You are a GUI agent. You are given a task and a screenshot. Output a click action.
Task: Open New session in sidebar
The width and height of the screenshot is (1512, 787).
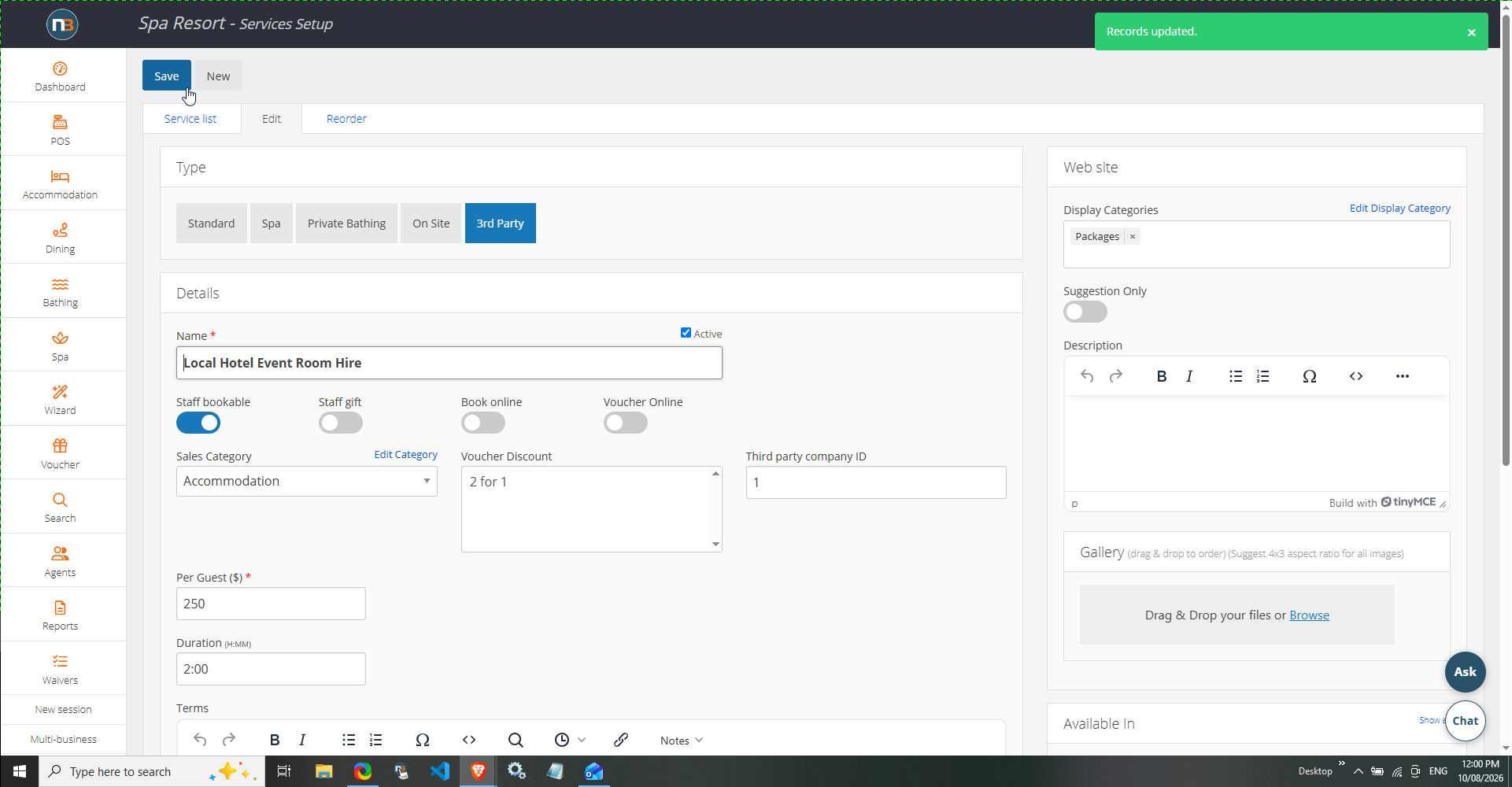[x=63, y=709]
